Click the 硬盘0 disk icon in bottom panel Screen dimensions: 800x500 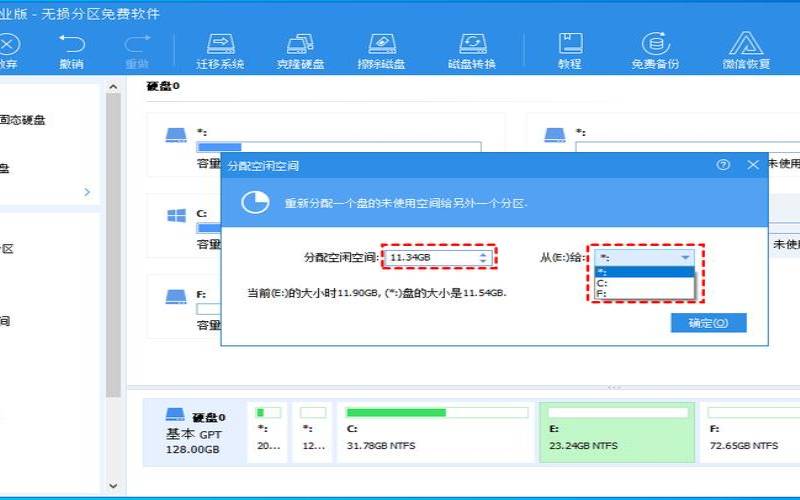(x=175, y=414)
